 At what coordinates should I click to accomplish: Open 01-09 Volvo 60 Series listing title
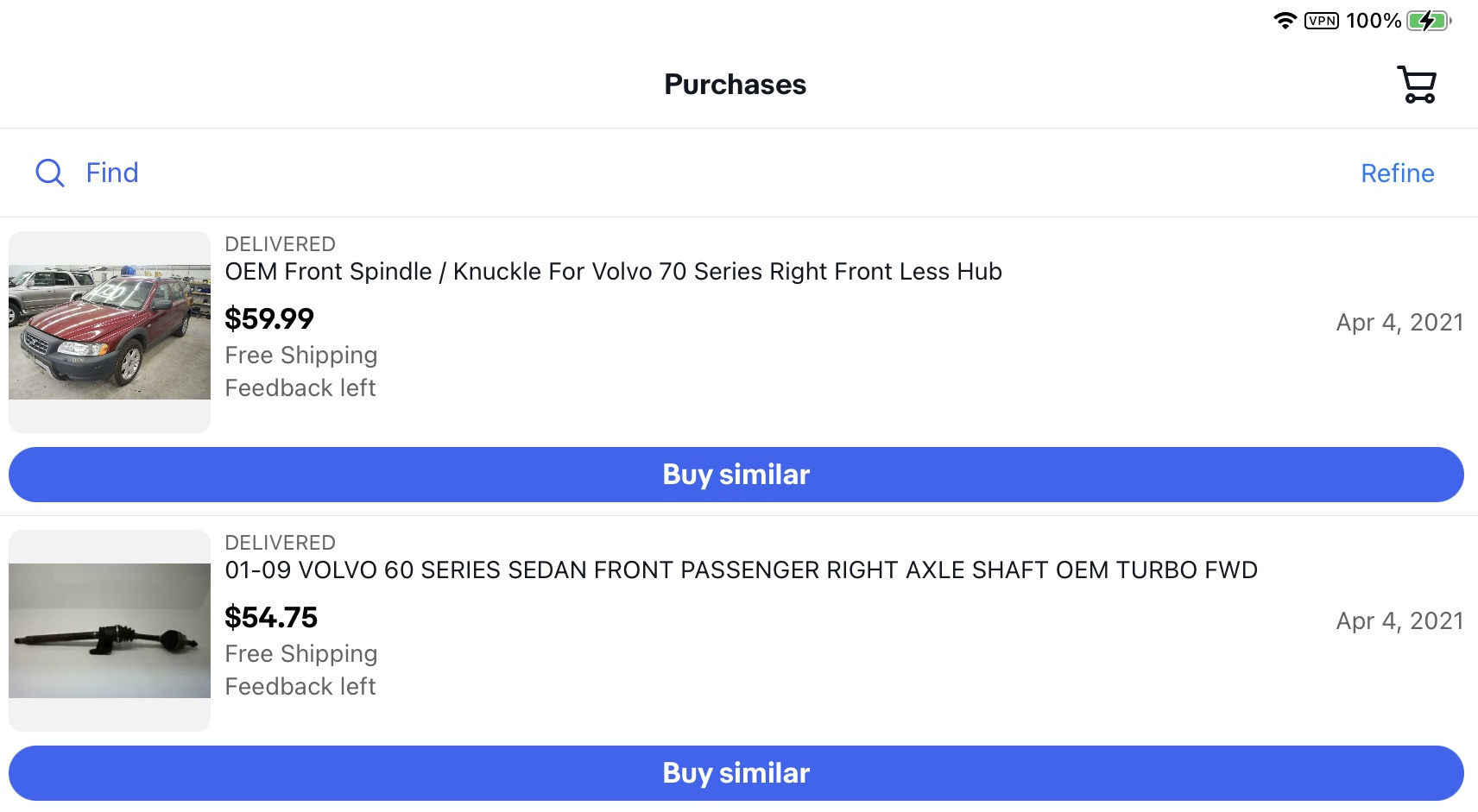(741, 570)
